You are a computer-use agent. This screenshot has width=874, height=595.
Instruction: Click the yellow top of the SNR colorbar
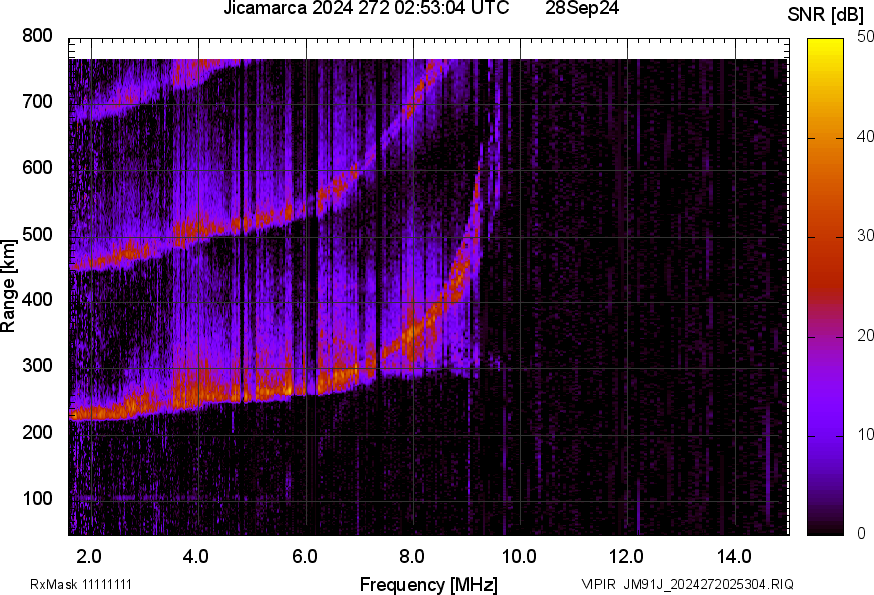[825, 45]
